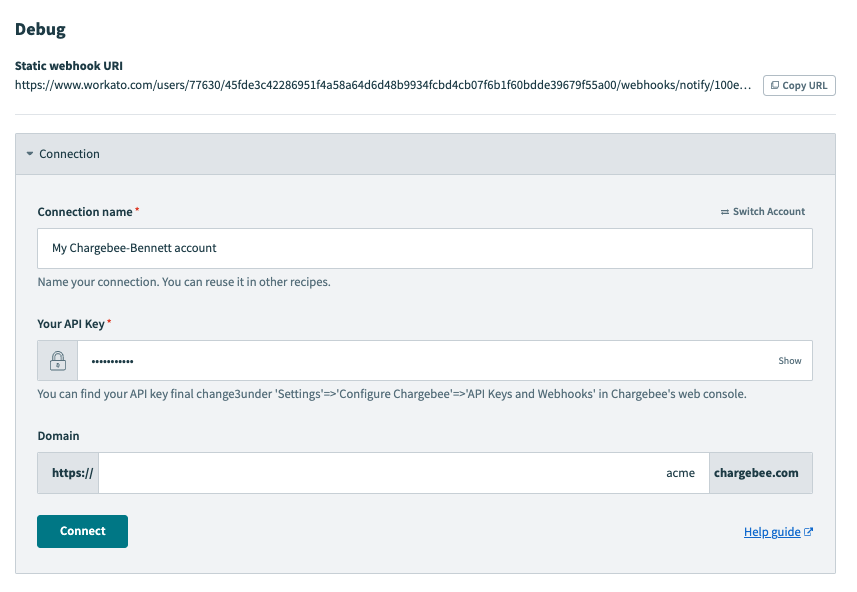Click the Debug page heading
857x592 pixels.
click(x=38, y=29)
